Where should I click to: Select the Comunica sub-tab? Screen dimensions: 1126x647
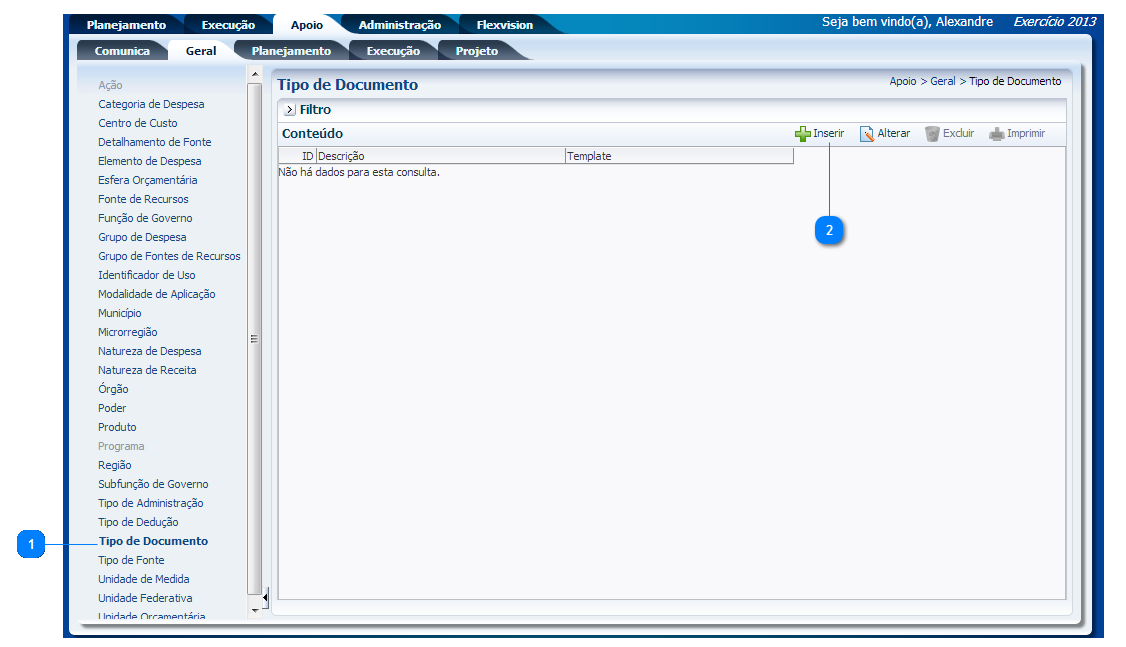pyautogui.click(x=122, y=51)
